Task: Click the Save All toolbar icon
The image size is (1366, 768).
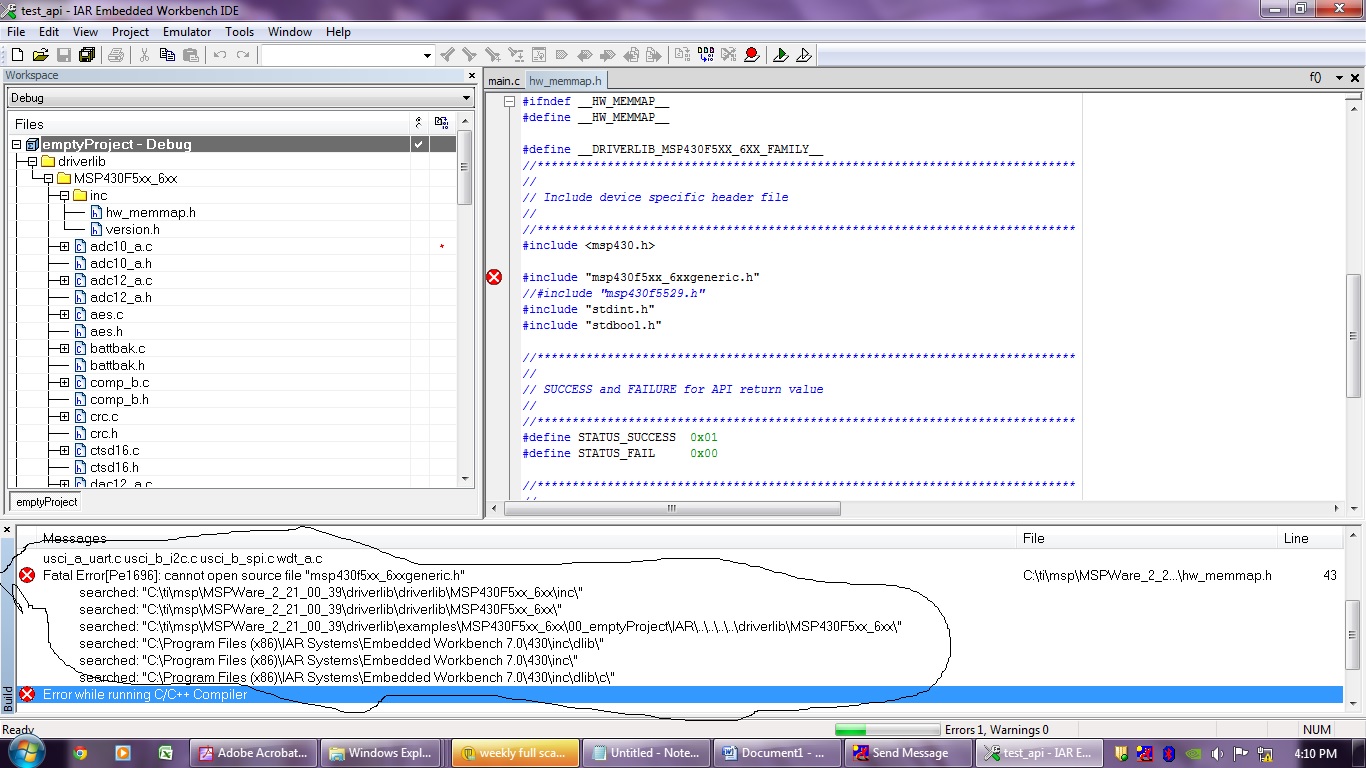Action: coord(87,55)
